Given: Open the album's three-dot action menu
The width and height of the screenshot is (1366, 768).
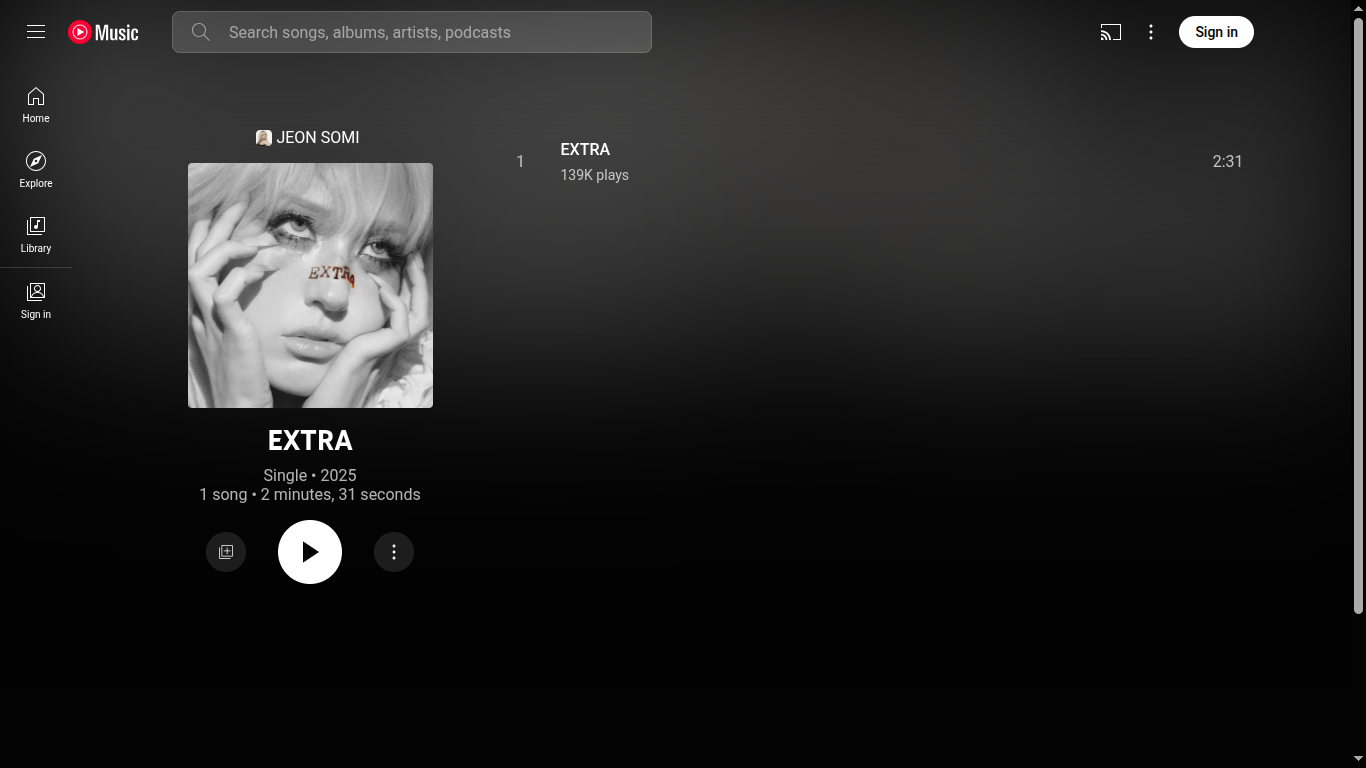Looking at the screenshot, I should pos(394,552).
